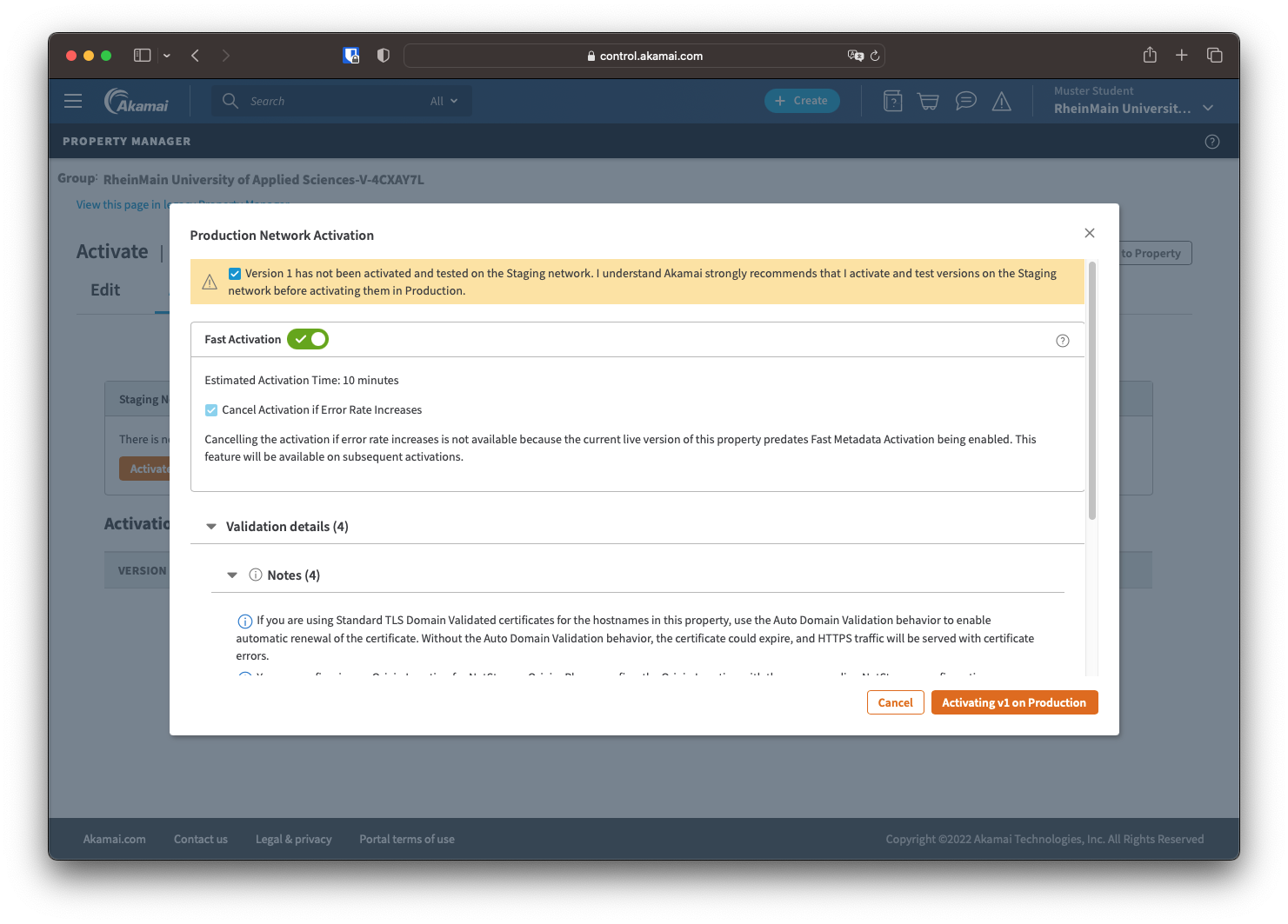The height and width of the screenshot is (924, 1288).
Task: Open the Legal & privacy footer link
Action: [x=294, y=839]
